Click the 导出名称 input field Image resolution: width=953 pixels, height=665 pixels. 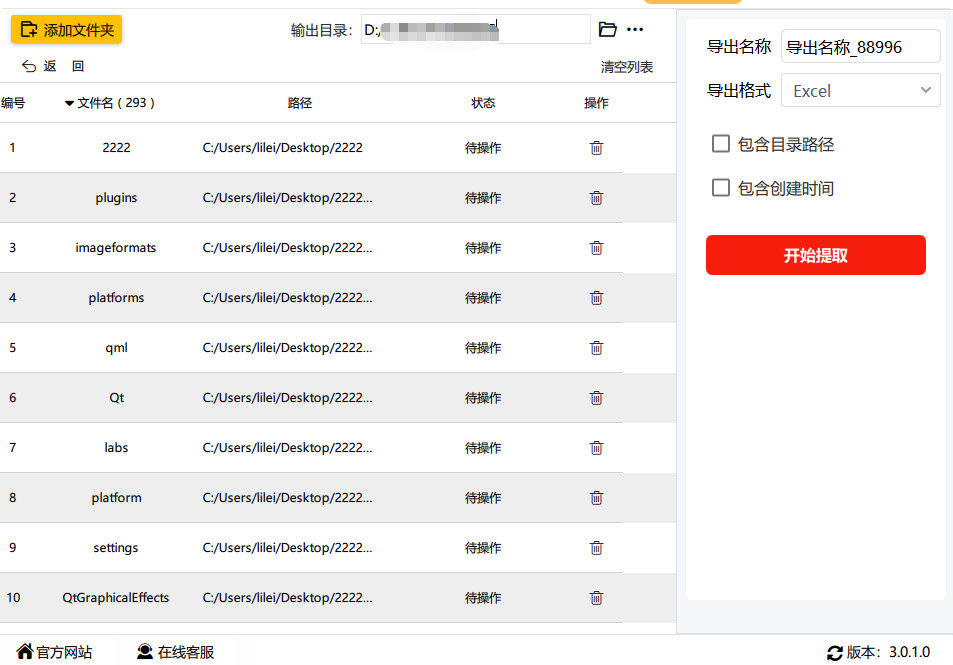pyautogui.click(x=860, y=46)
